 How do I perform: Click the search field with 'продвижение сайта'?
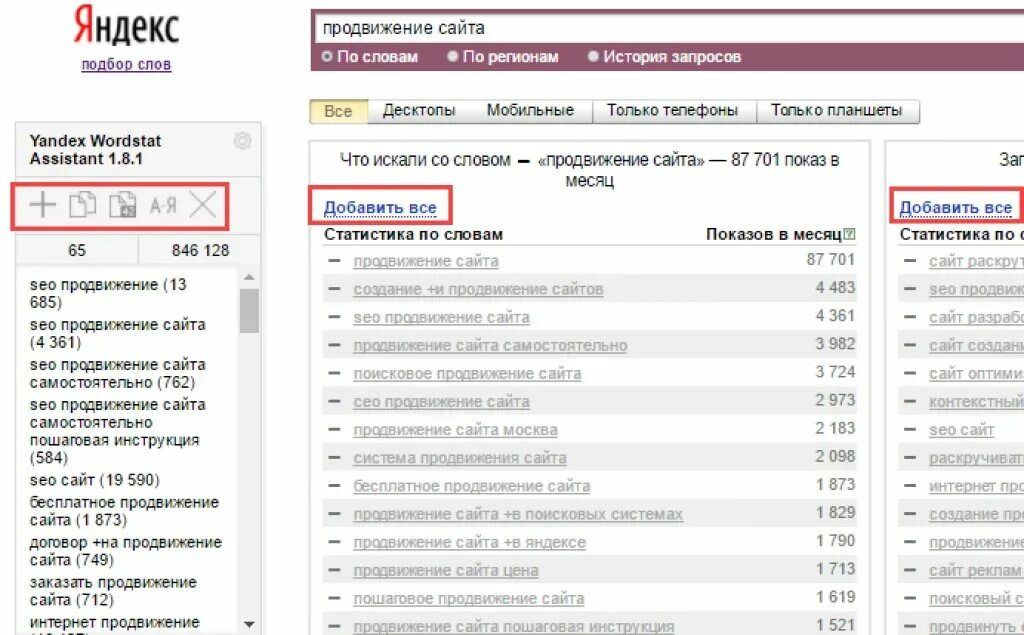(669, 28)
